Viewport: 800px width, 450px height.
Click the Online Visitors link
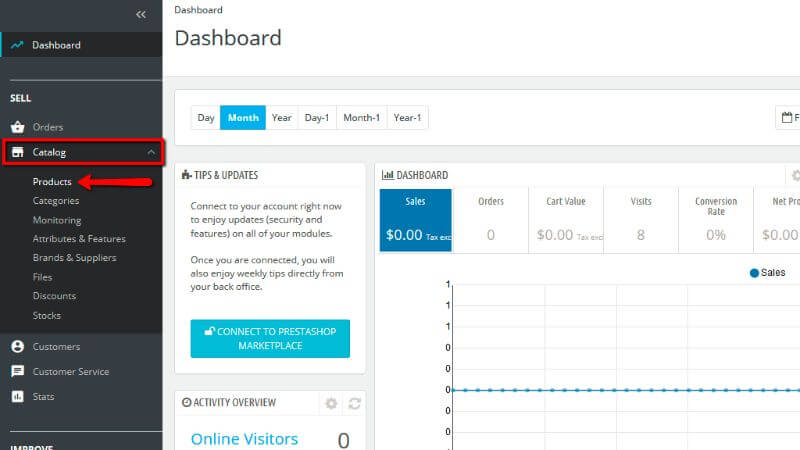(244, 439)
